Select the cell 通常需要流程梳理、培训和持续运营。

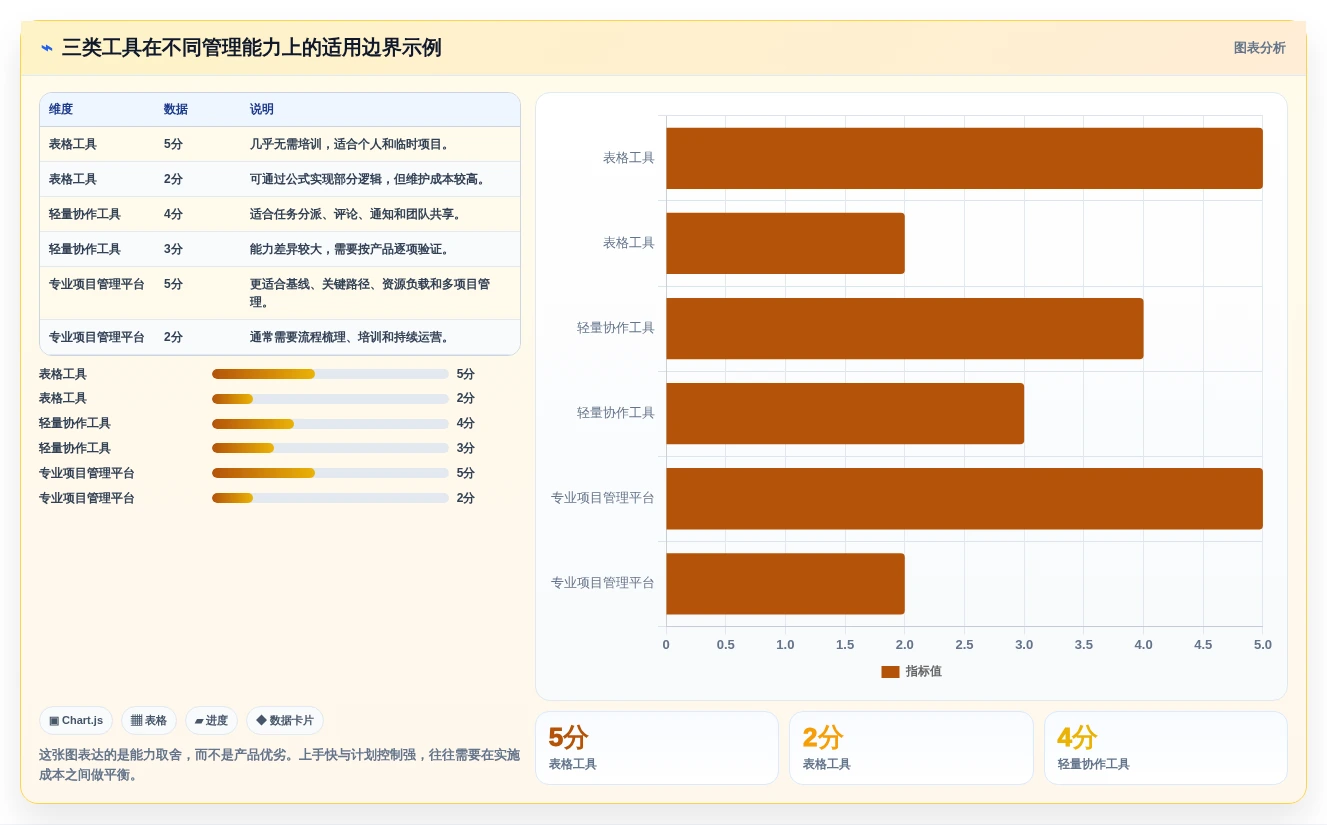coord(380,337)
